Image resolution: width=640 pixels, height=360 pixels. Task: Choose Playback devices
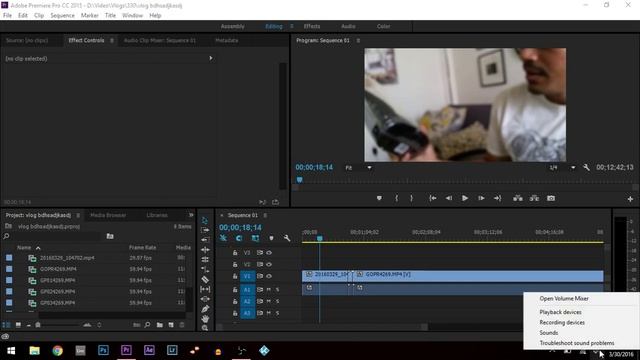click(560, 312)
